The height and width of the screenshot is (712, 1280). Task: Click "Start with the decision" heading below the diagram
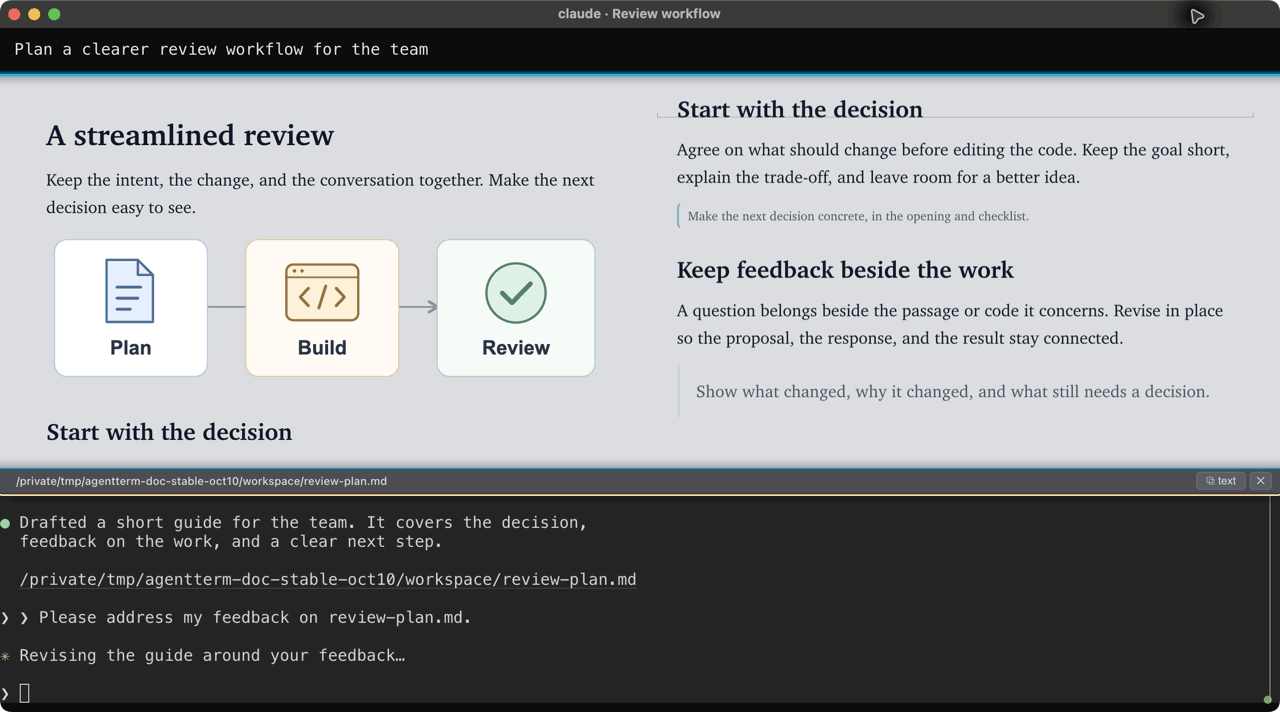pyautogui.click(x=169, y=432)
